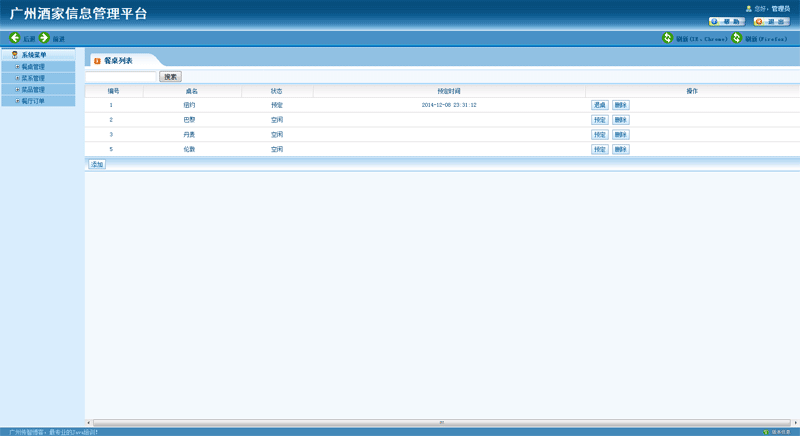
Task: Open the 帮助 help button
Action: [727, 21]
